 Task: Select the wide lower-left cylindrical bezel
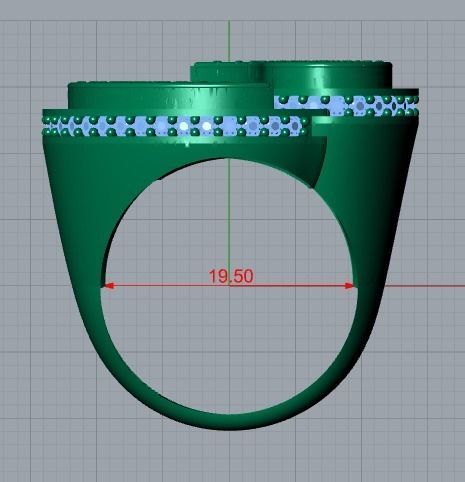pyautogui.click(x=170, y=97)
